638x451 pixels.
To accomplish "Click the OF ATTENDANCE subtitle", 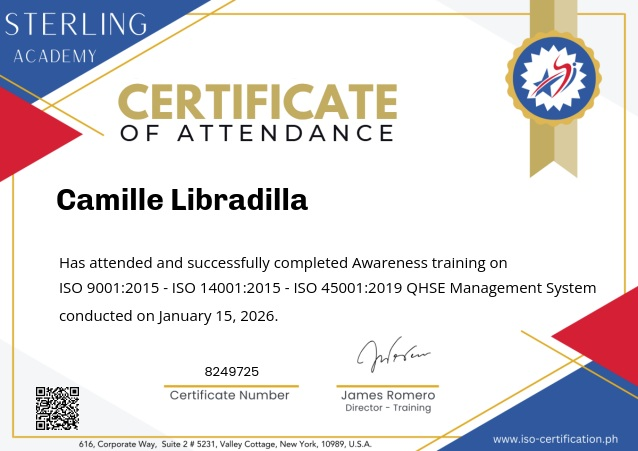I will 257,133.
